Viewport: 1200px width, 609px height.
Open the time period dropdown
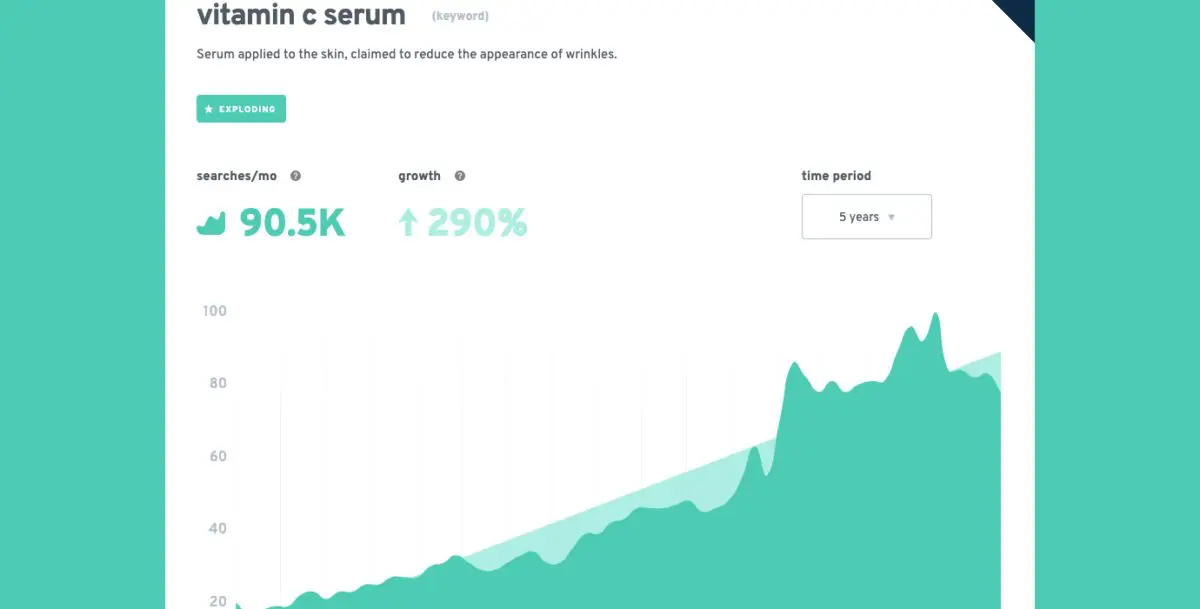(866, 217)
